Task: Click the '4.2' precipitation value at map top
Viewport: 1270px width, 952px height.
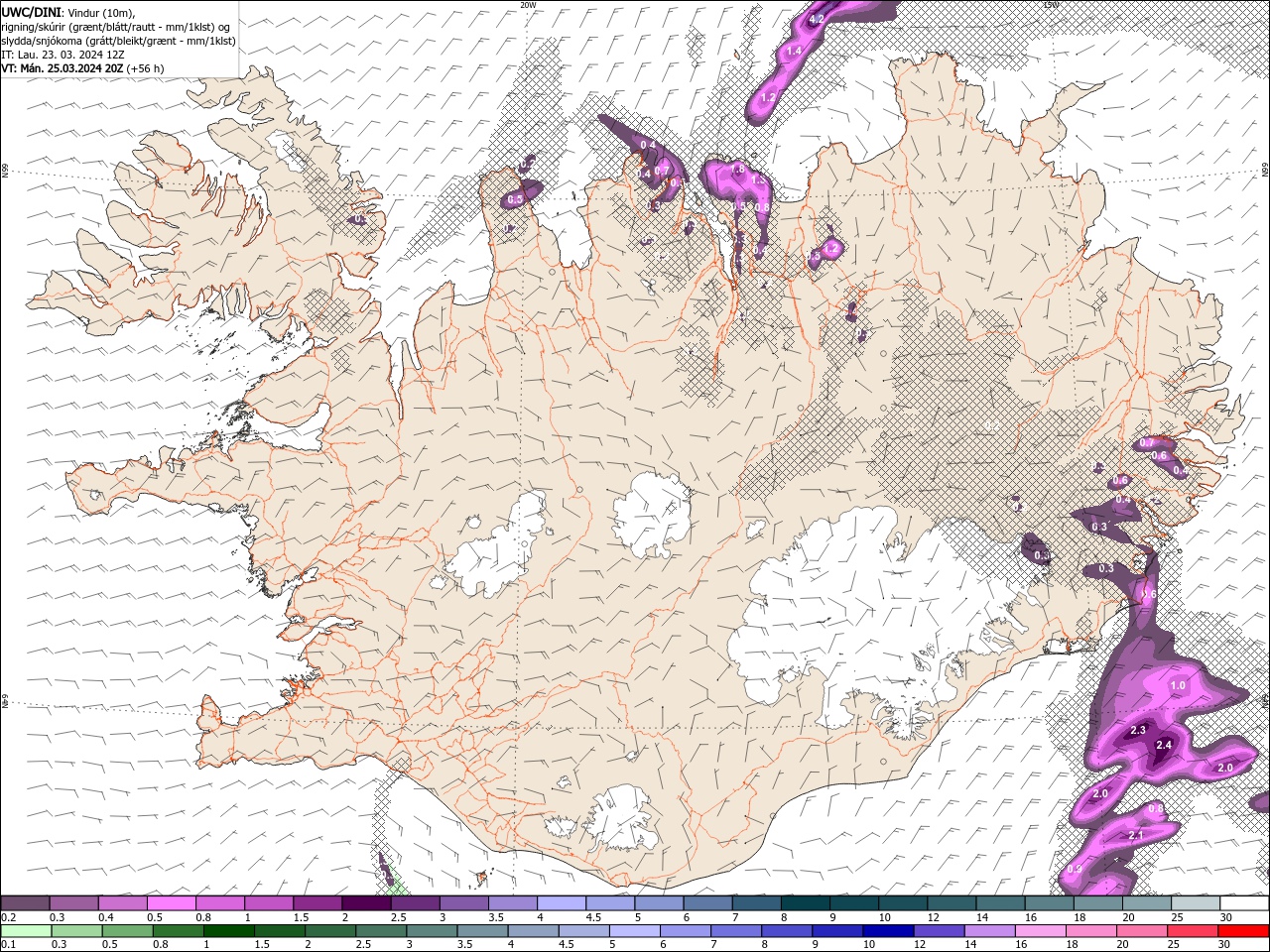Action: 818,19
